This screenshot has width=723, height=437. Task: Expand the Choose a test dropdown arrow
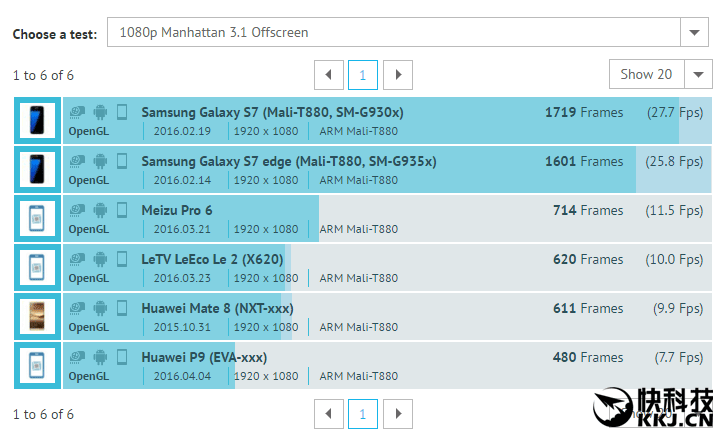694,33
